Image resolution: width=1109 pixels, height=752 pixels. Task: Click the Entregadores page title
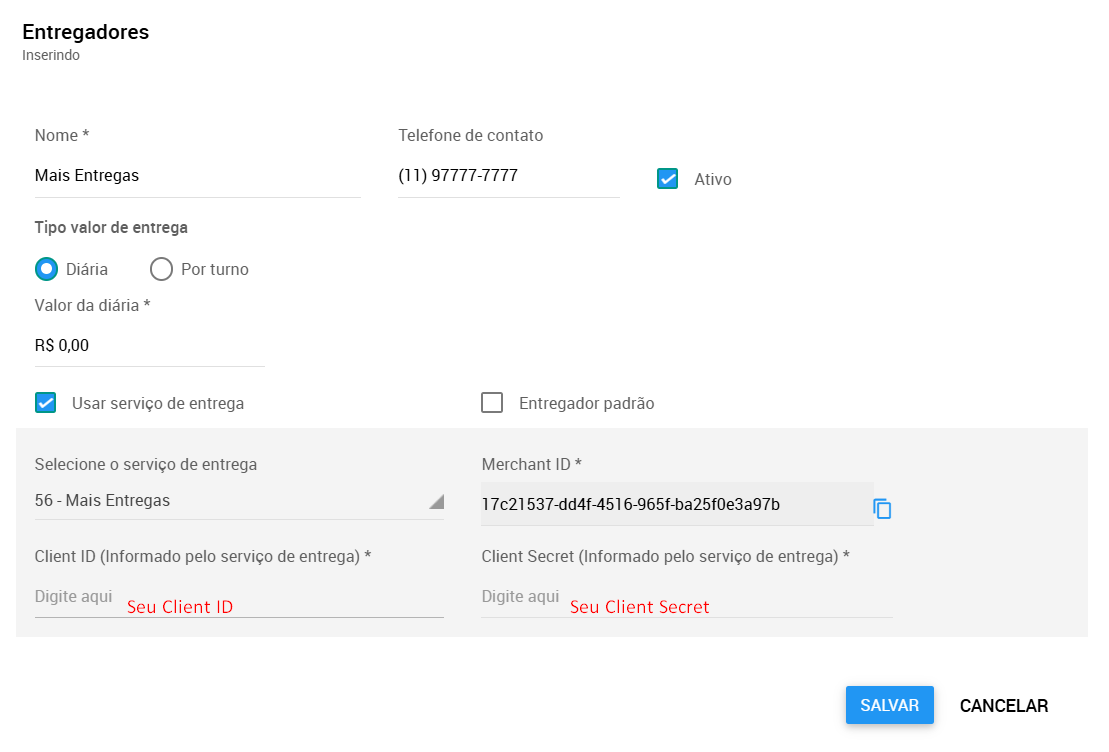click(86, 32)
